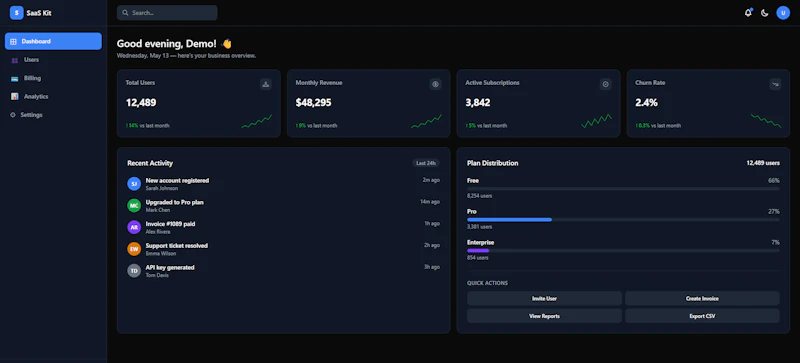Click the '3,842' subscriptions value
800x363 pixels.
click(478, 103)
